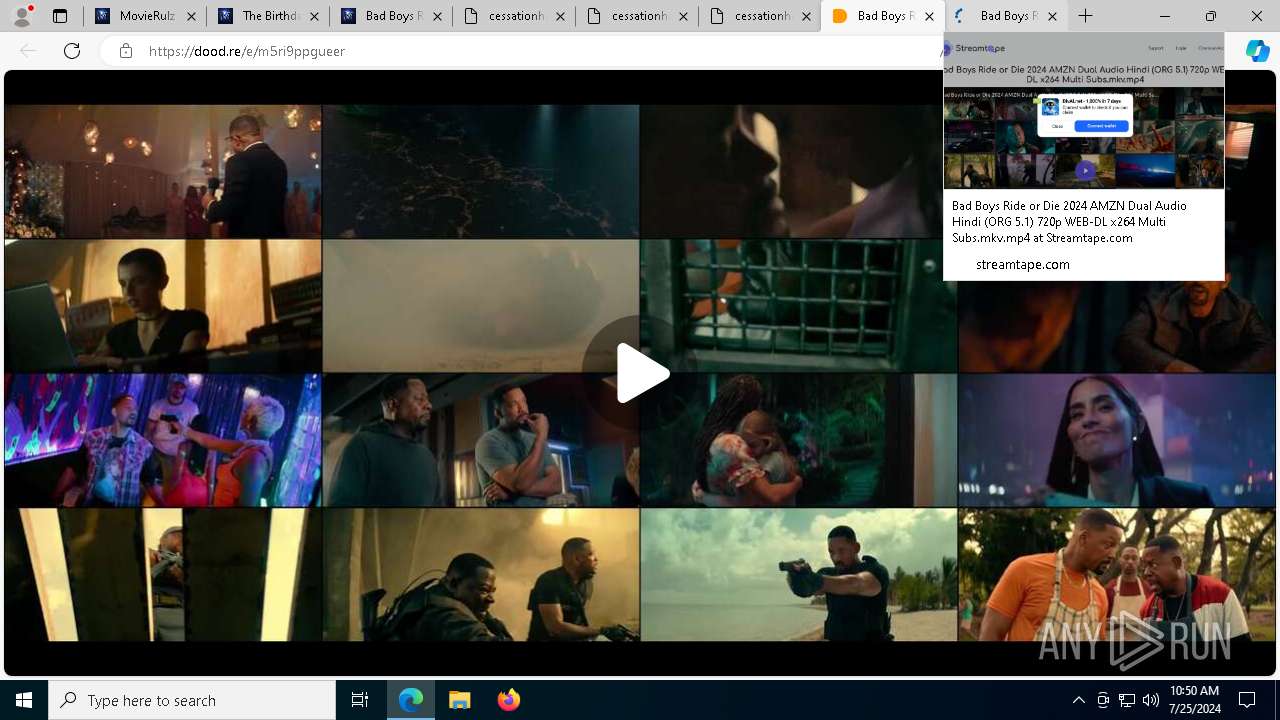Screen dimensions: 1280x720
Task: Click the man aiming gun on beach scene
Action: point(799,575)
